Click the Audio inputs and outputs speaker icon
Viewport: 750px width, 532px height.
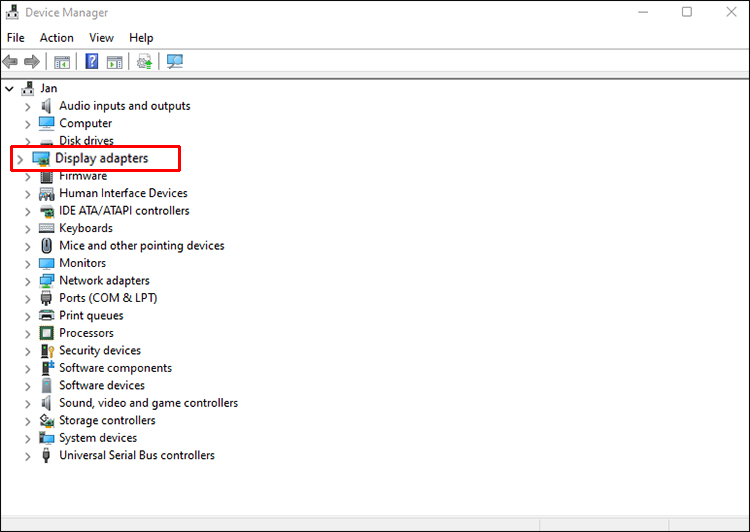click(x=46, y=106)
